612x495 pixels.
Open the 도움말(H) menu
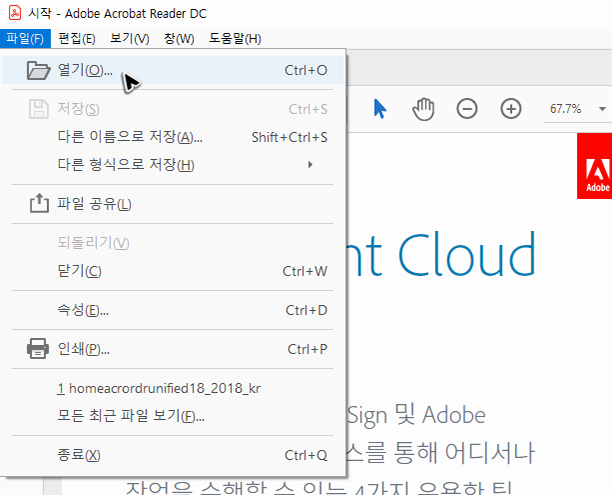pos(235,38)
